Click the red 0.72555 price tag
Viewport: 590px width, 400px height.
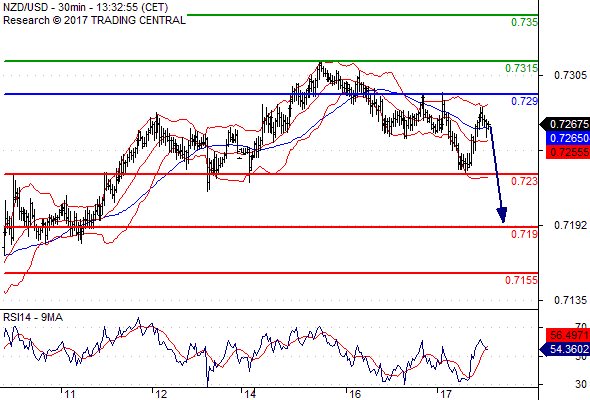[568, 152]
